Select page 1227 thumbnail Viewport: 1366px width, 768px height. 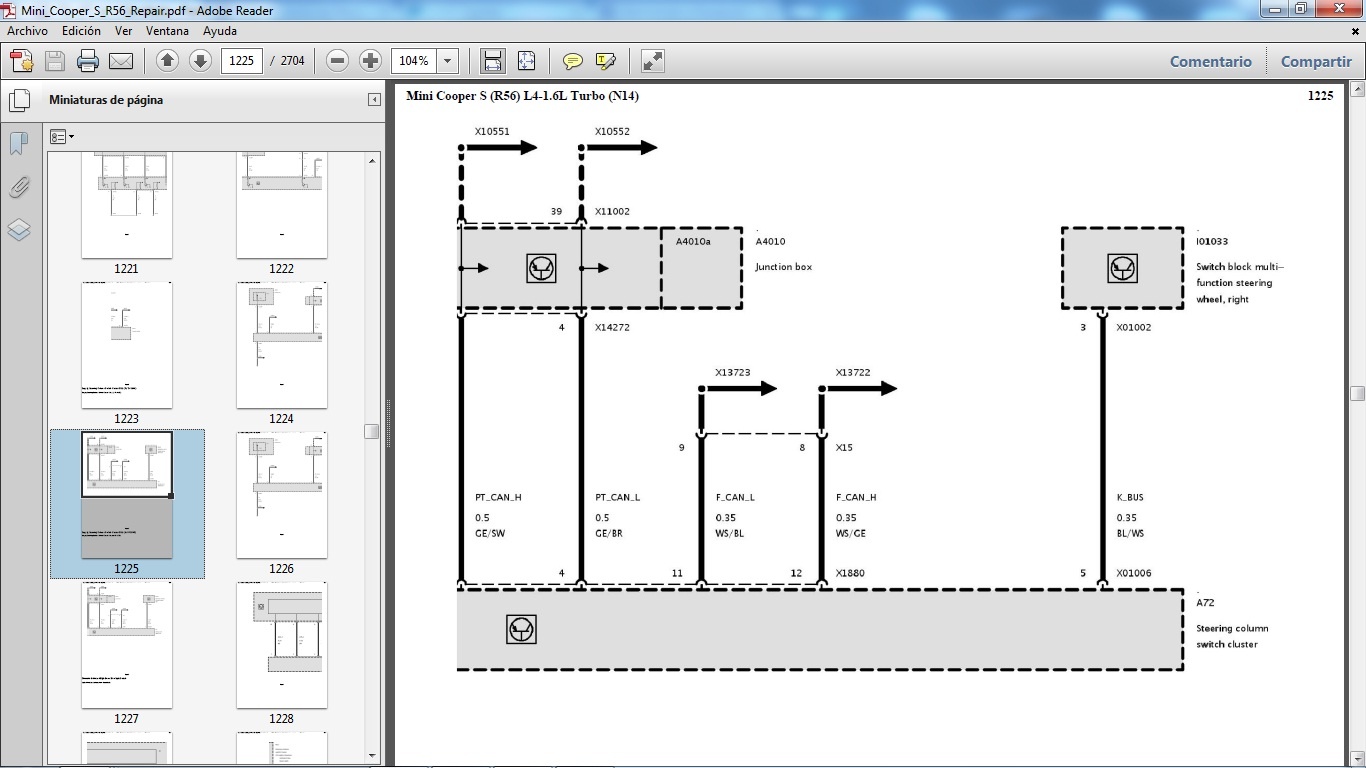(126, 645)
